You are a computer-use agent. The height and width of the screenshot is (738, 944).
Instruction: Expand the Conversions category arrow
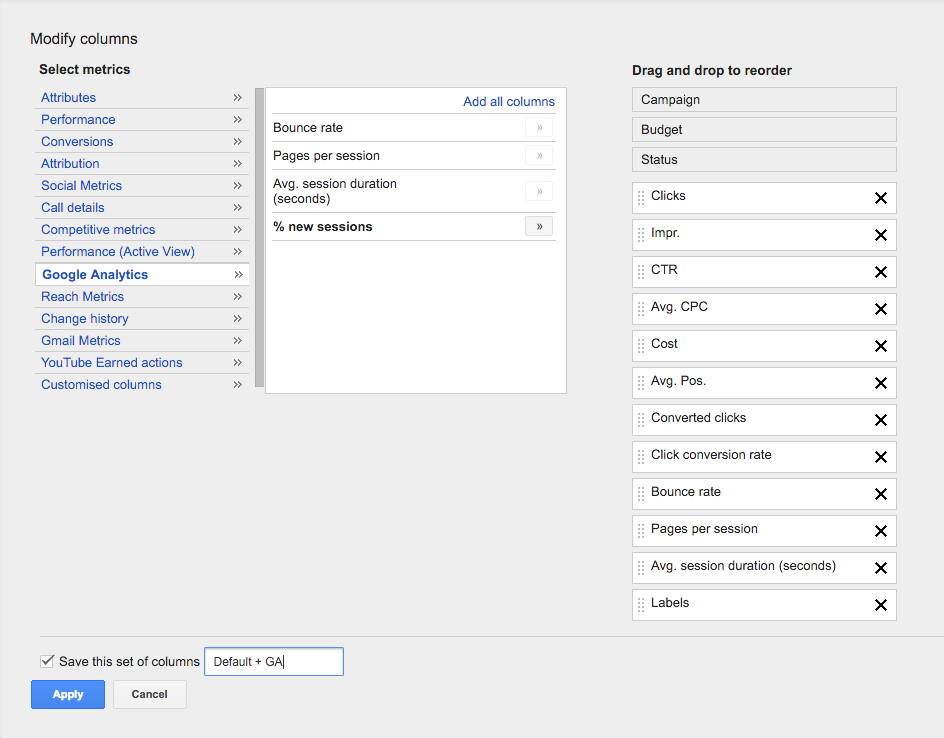238,142
